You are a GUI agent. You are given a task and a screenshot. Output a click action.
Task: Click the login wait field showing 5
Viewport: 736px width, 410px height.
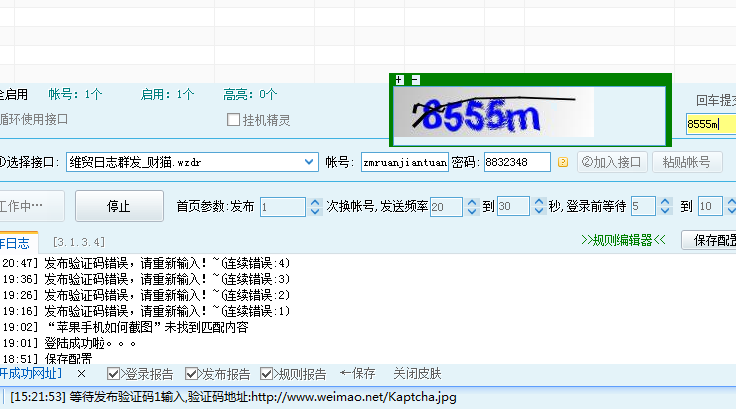[643, 206]
